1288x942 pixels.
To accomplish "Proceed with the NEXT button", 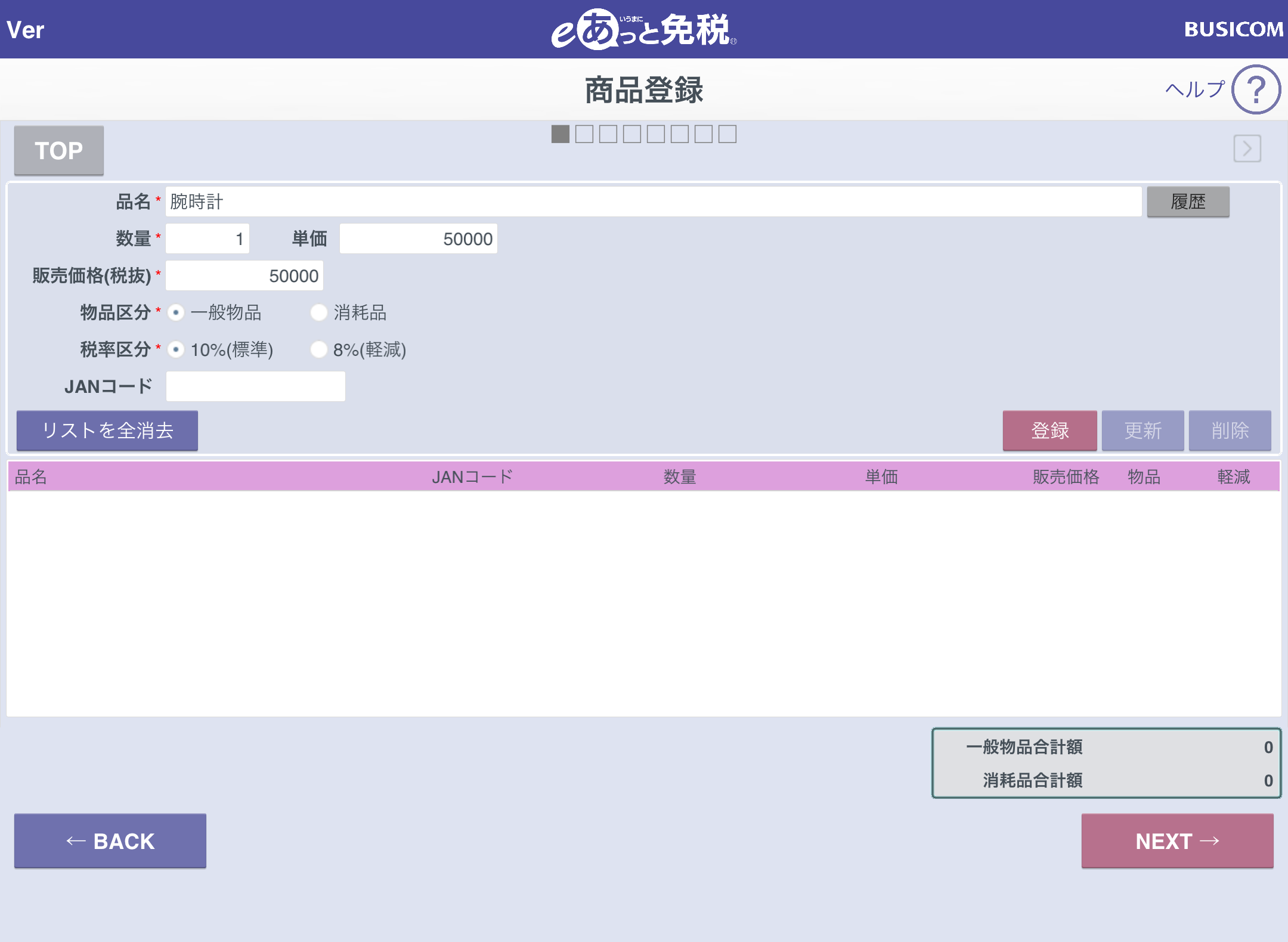I will (x=1177, y=841).
